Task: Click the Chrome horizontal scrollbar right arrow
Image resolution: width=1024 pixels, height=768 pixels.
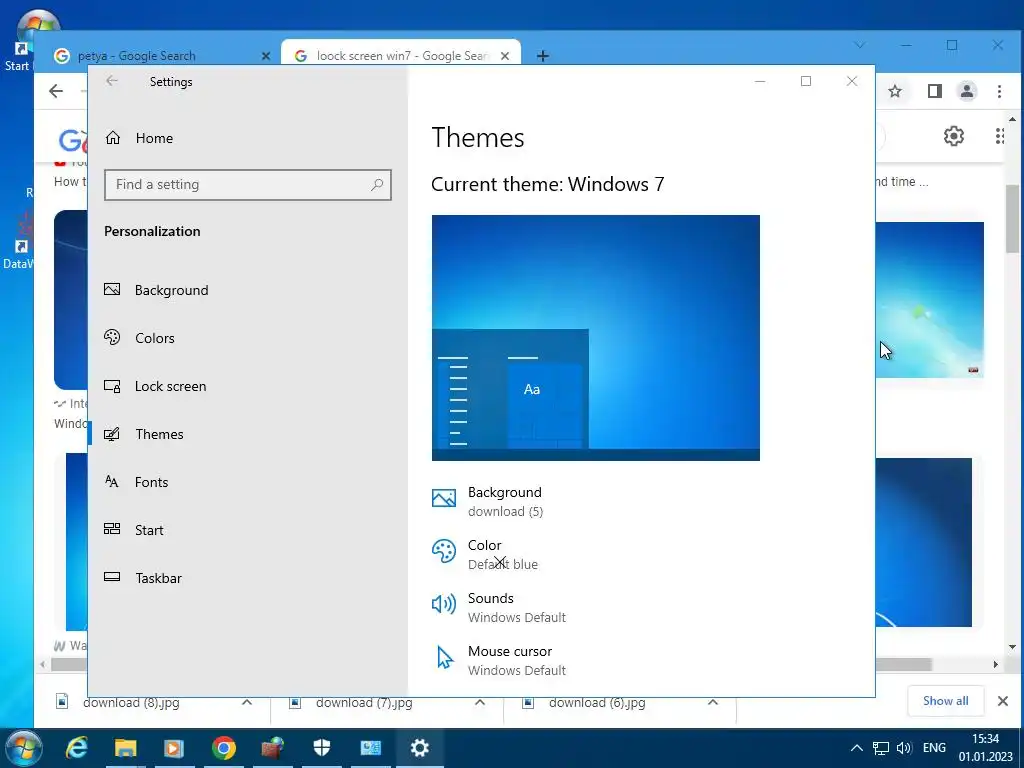Action: [995, 664]
